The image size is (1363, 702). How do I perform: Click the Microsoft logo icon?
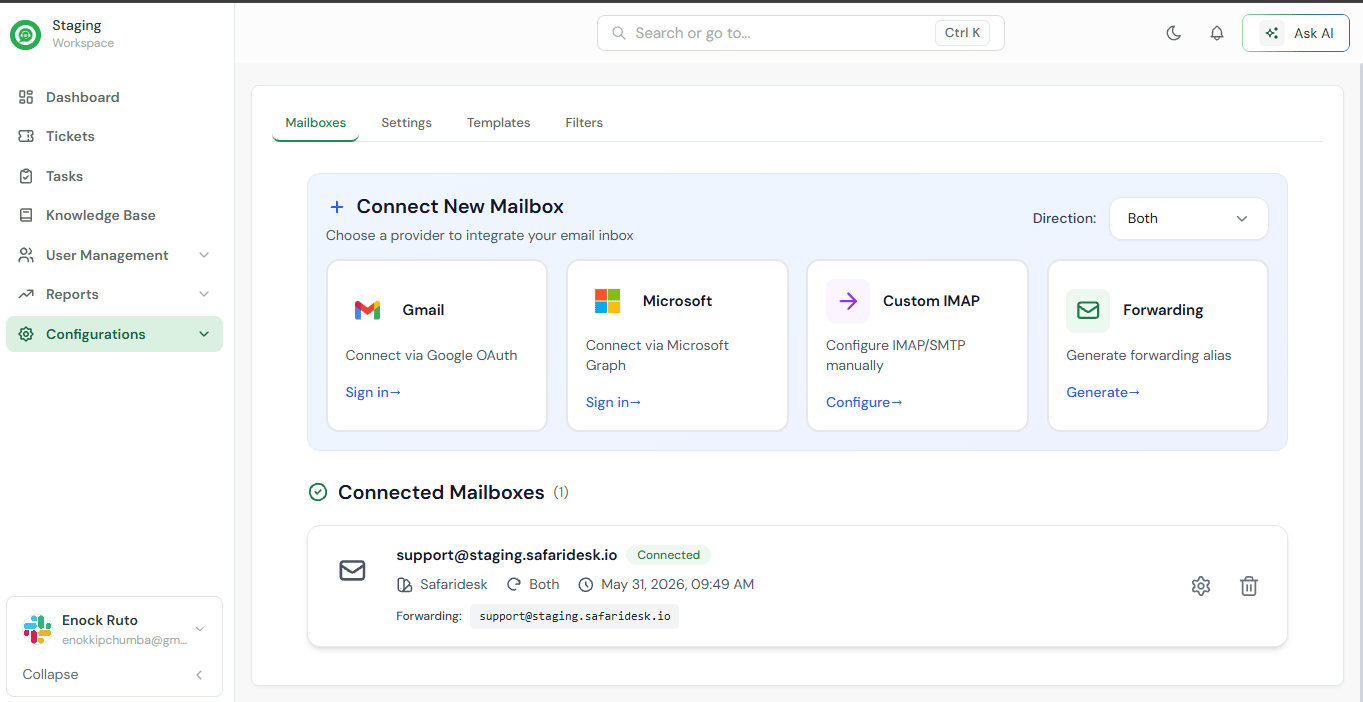tap(607, 301)
